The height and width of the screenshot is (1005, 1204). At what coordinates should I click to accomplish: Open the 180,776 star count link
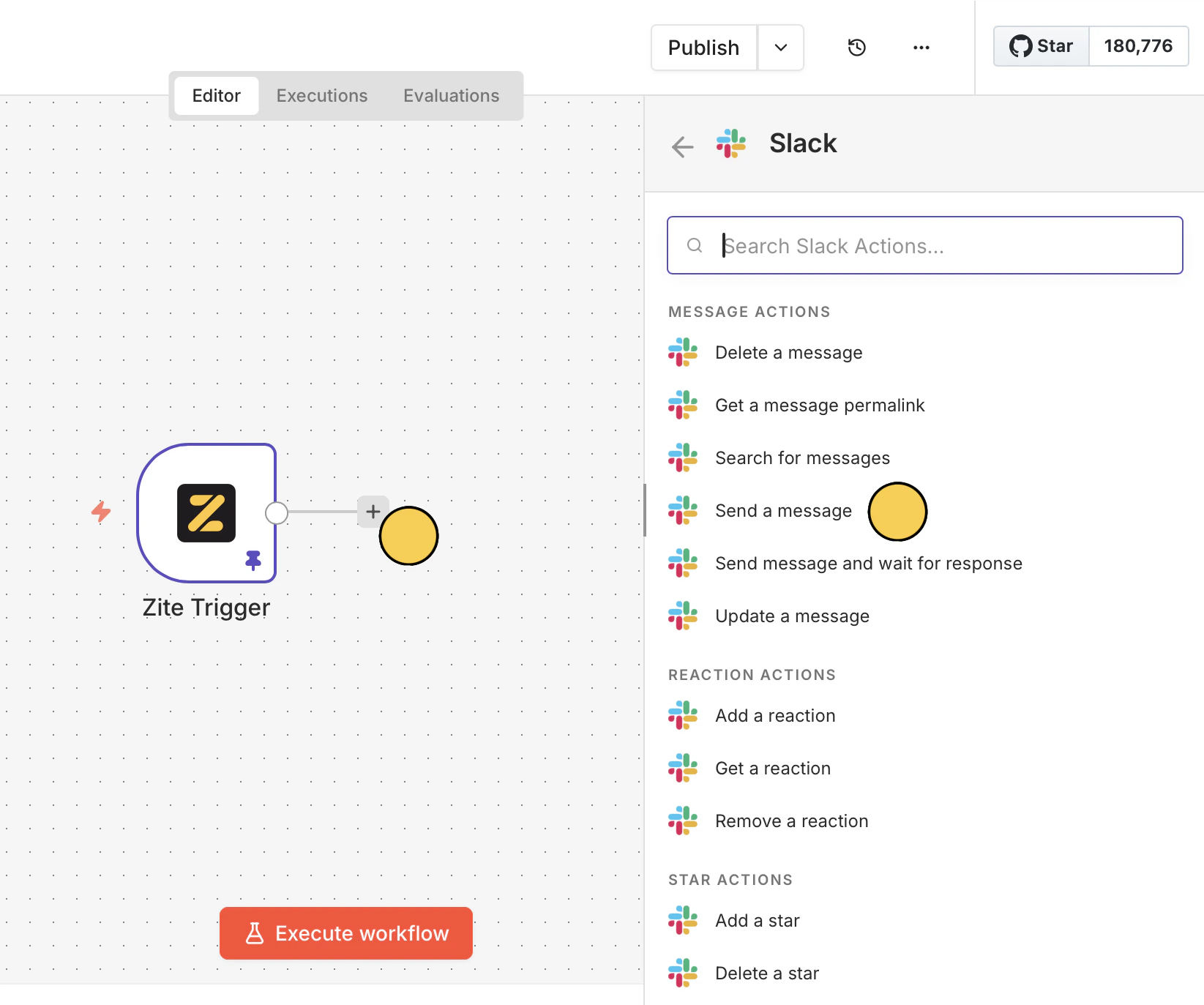point(1139,46)
